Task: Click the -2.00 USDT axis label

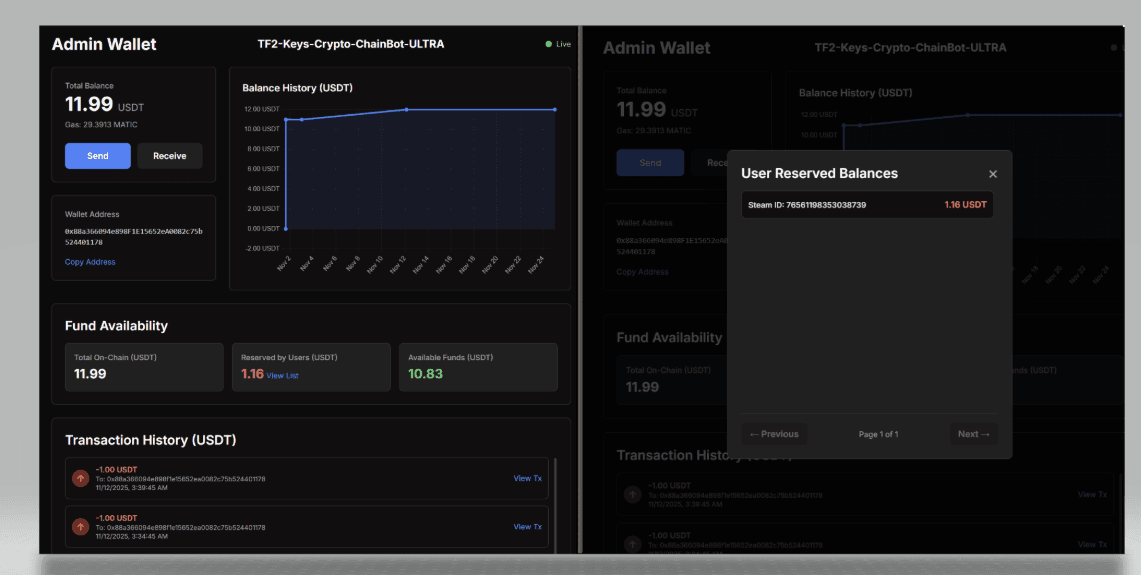Action: [x=261, y=248]
